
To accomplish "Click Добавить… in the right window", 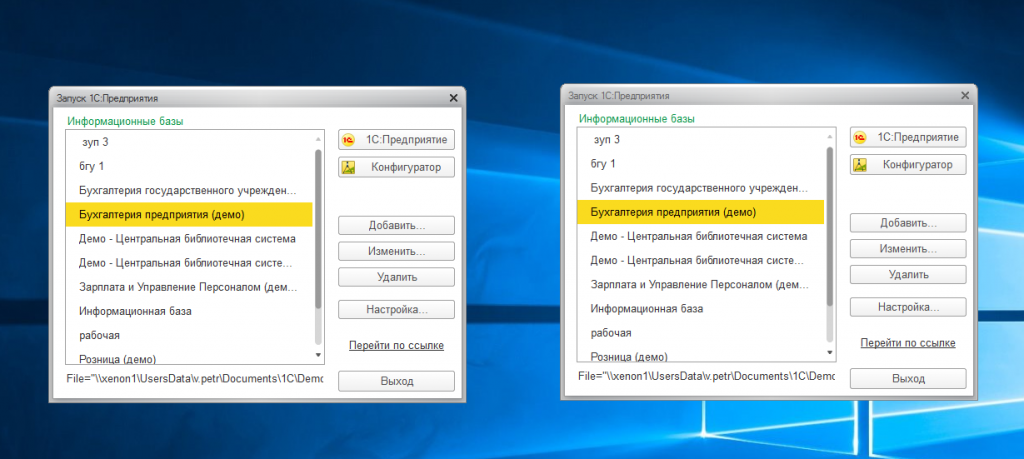I will (908, 223).
